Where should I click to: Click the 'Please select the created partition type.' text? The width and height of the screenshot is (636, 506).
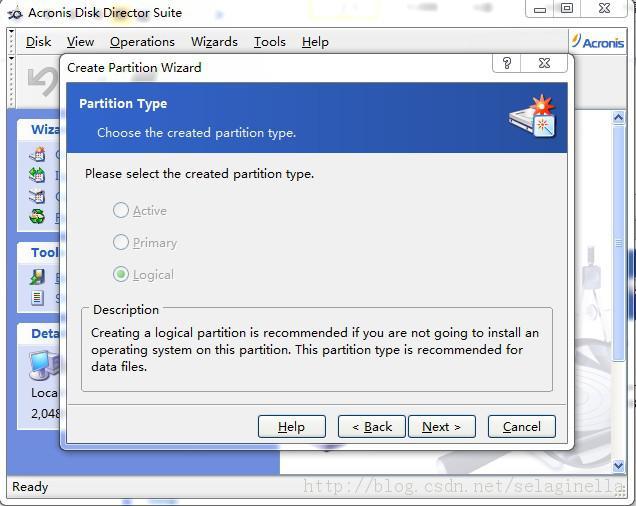coord(199,174)
